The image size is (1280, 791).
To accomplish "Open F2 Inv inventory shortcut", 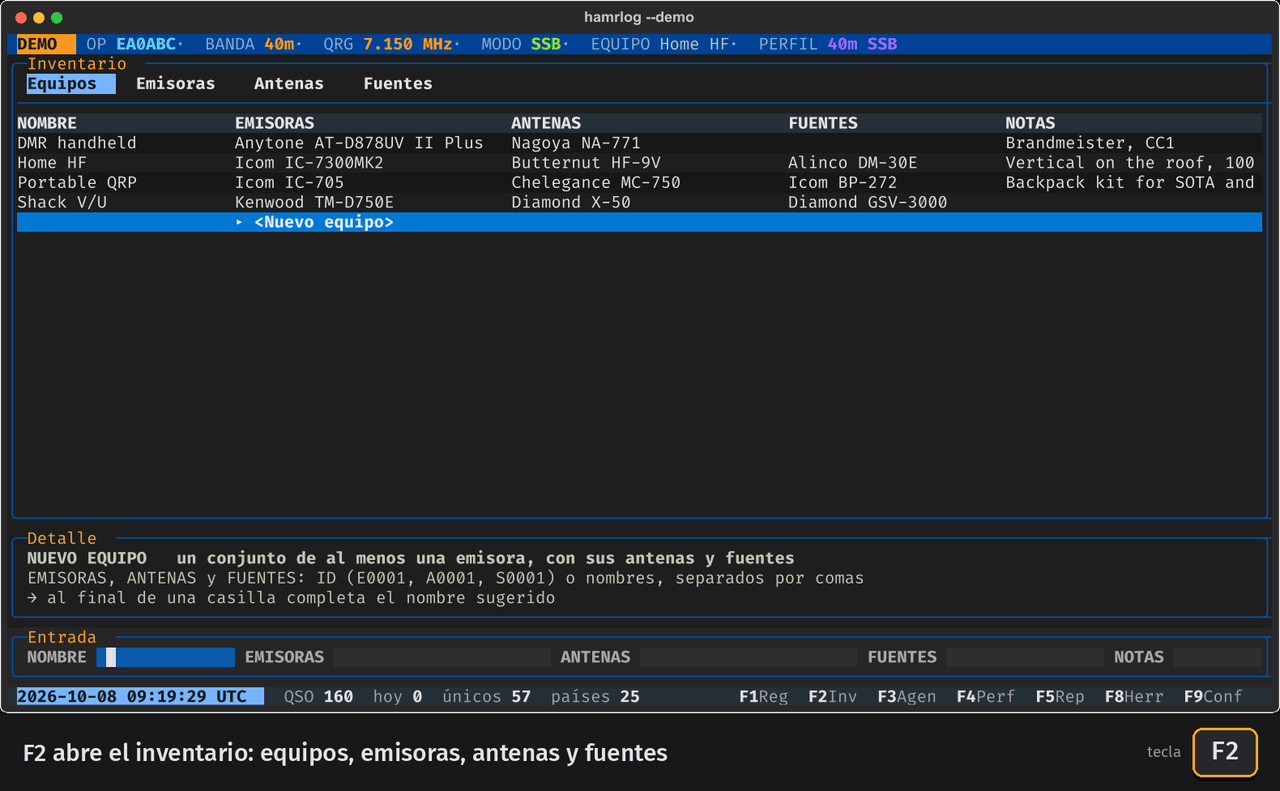I will click(x=833, y=697).
